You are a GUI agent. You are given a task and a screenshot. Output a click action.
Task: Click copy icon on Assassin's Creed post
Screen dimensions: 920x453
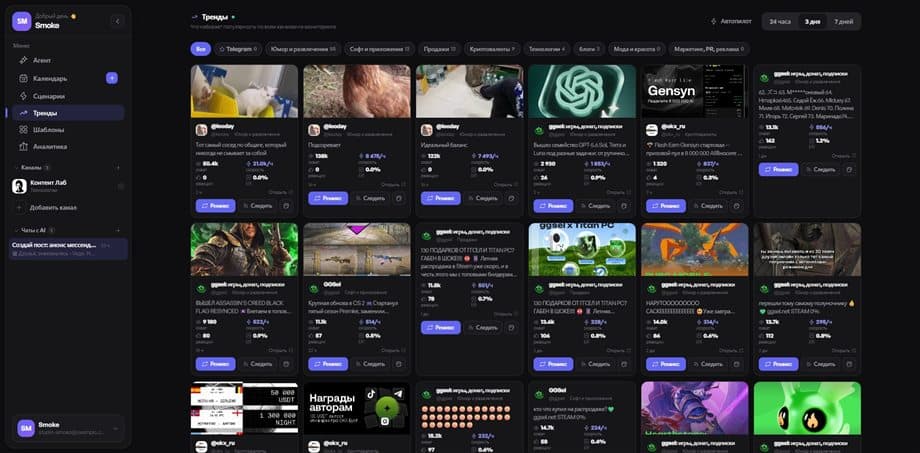[286, 364]
